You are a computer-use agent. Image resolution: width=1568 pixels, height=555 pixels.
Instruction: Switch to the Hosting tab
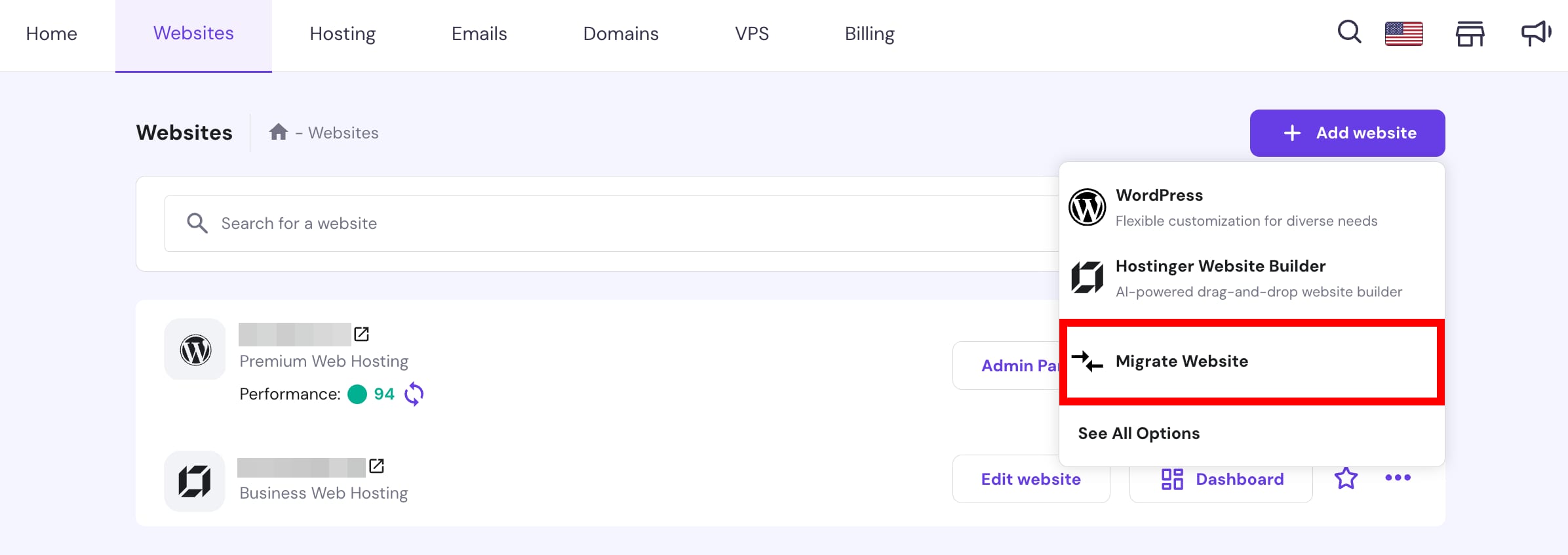[342, 33]
